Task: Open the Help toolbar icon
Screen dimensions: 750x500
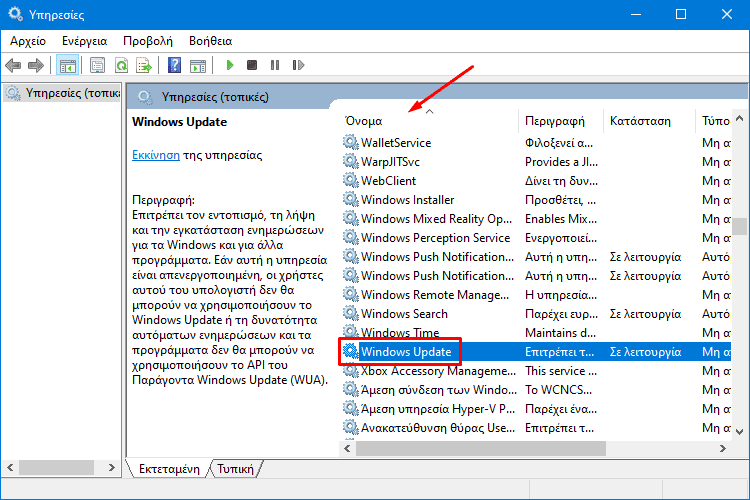Action: (175, 65)
